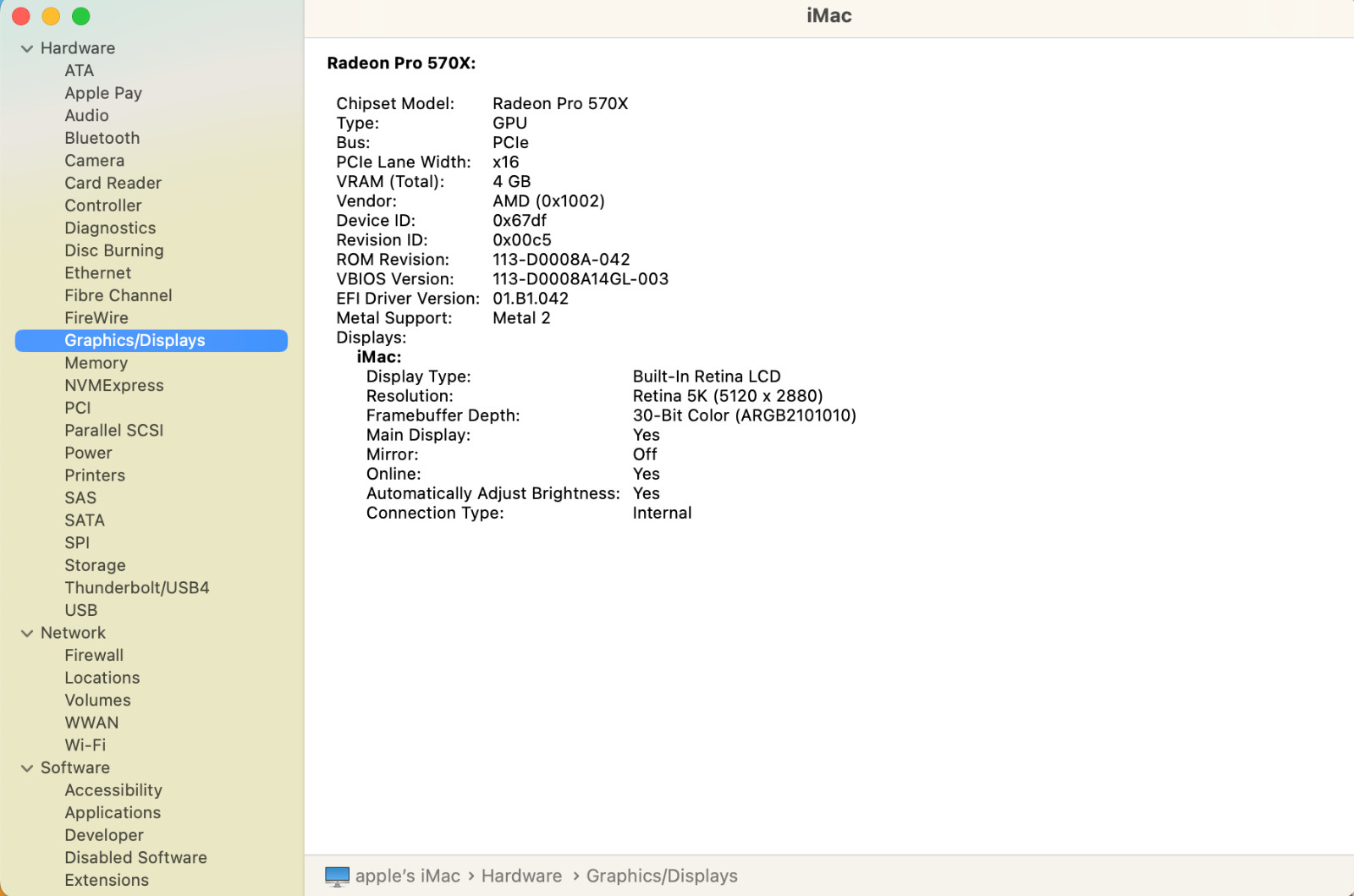Open the USB section
Image resolution: width=1354 pixels, height=896 pixels.
81,610
